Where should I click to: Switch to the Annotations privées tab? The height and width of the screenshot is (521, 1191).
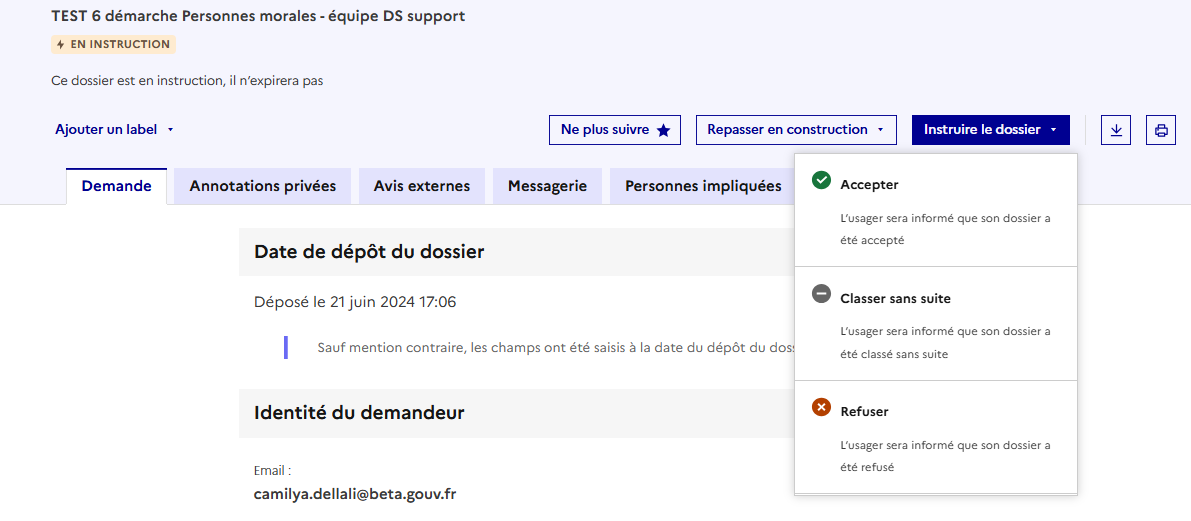[x=263, y=186]
